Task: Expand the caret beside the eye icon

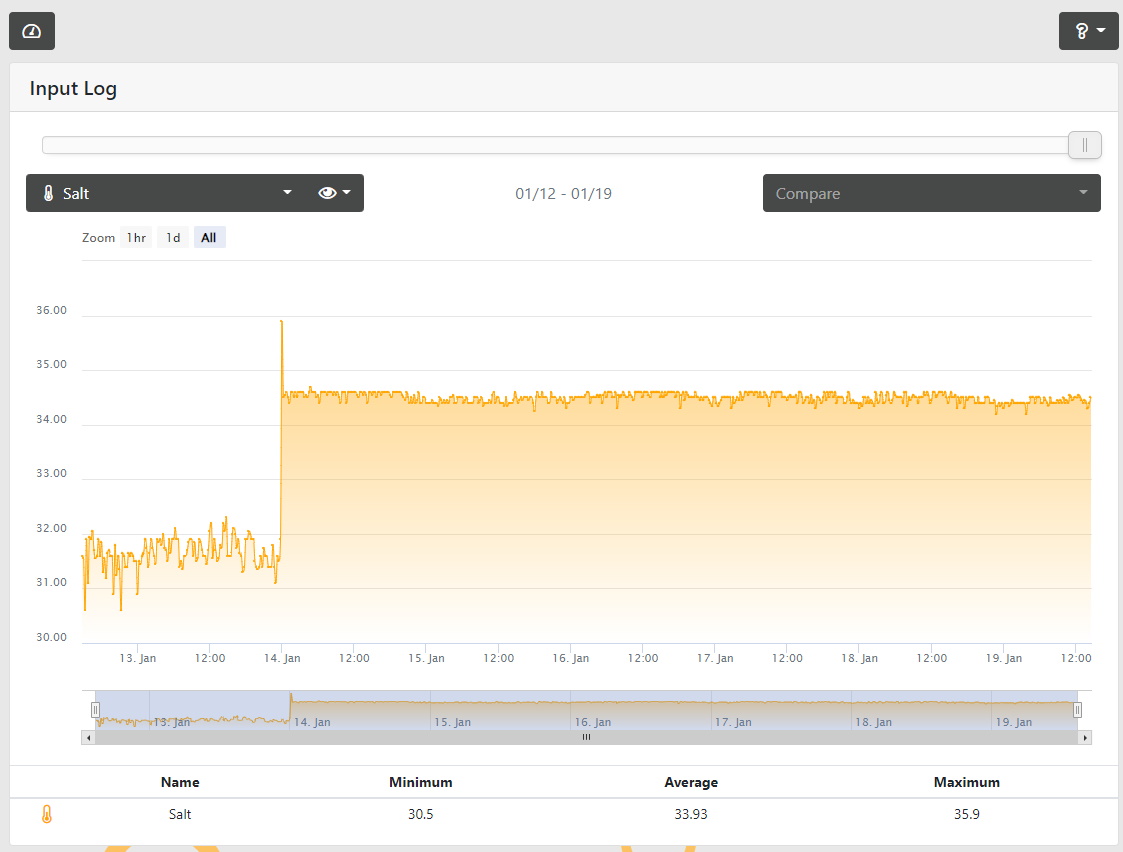Action: 347,193
